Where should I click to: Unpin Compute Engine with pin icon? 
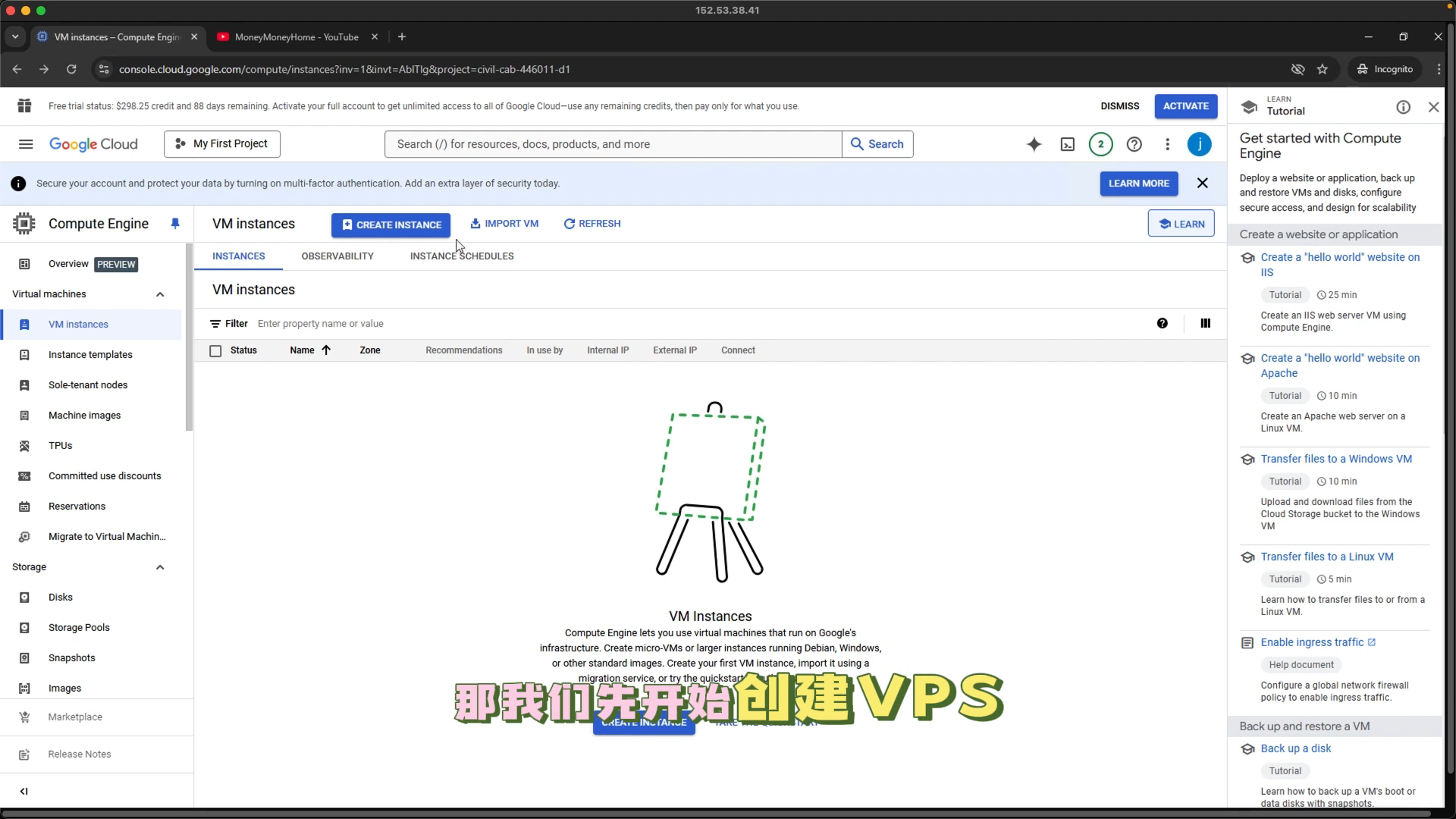[x=175, y=224]
